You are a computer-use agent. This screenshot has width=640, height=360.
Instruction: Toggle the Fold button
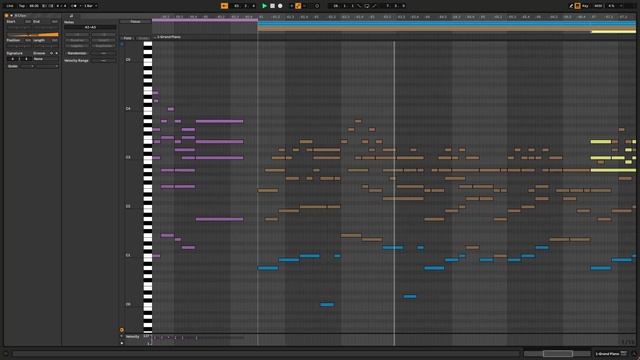pos(128,38)
